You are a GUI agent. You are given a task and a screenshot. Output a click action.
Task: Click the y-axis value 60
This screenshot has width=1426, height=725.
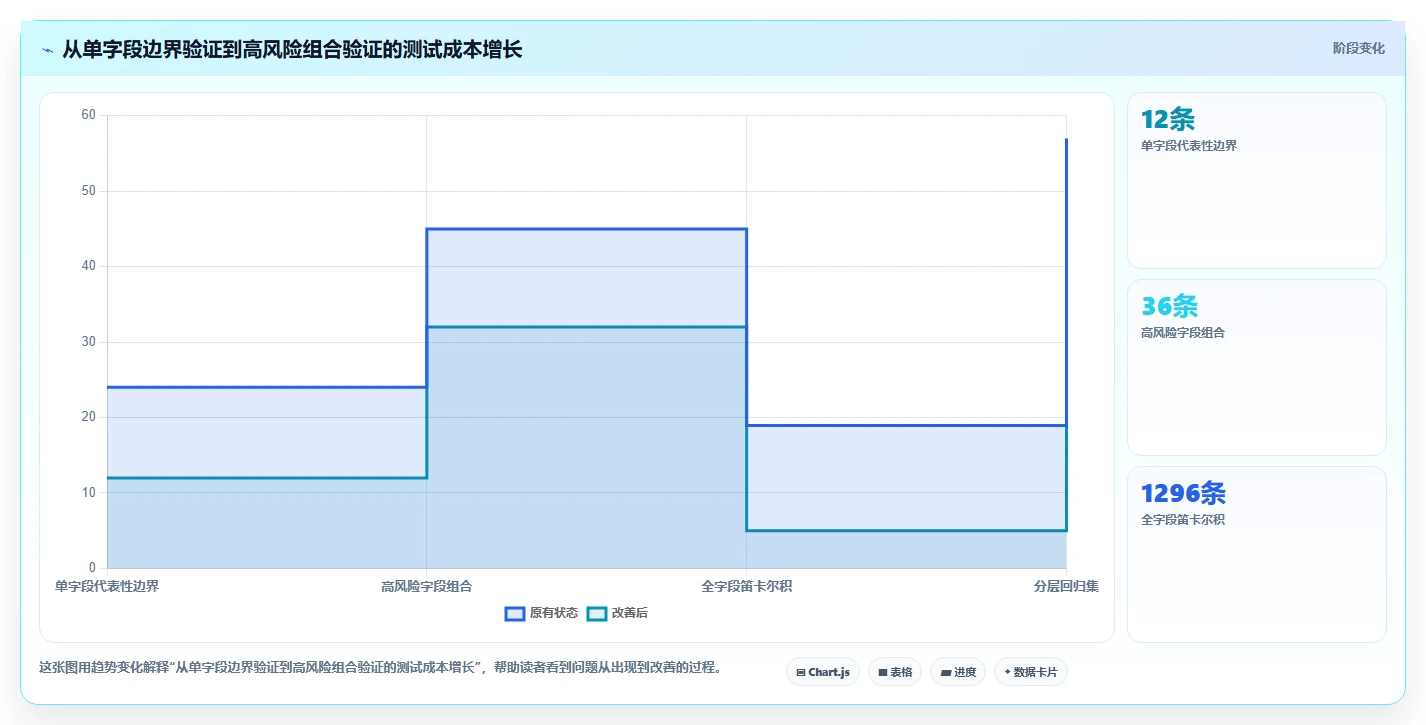[88, 115]
